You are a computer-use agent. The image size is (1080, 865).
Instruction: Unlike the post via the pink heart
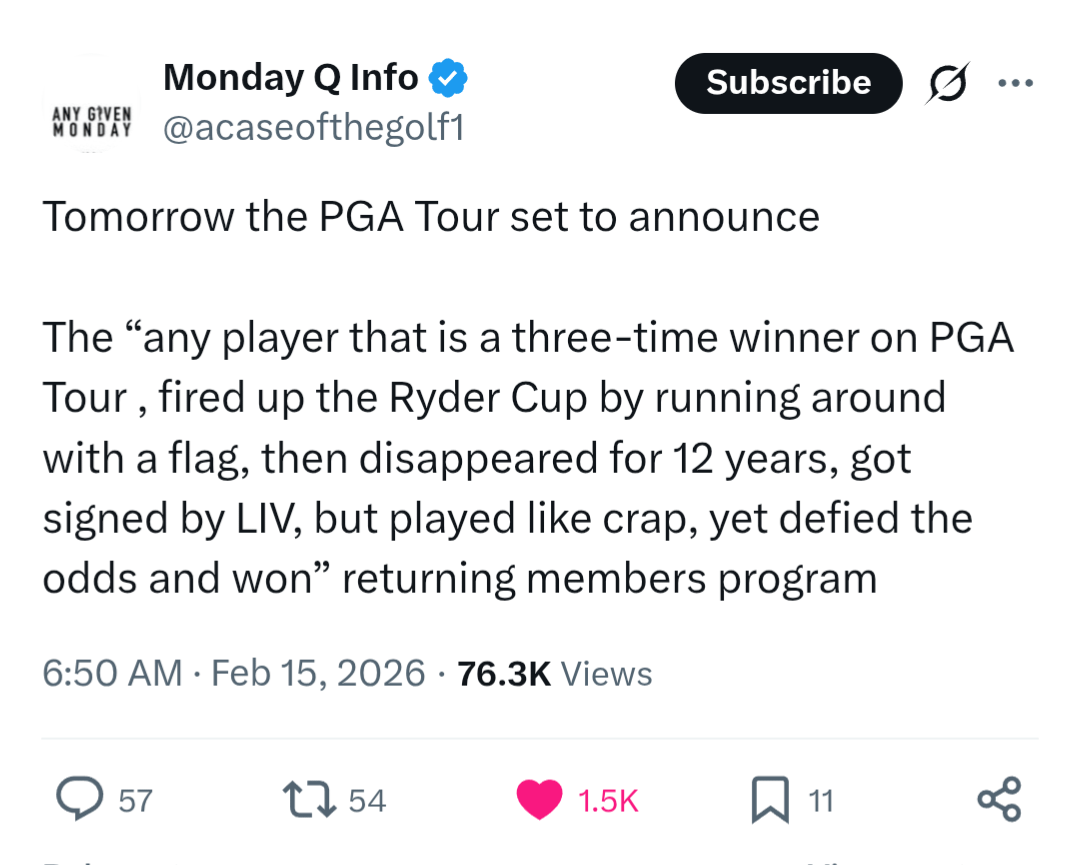coord(540,799)
